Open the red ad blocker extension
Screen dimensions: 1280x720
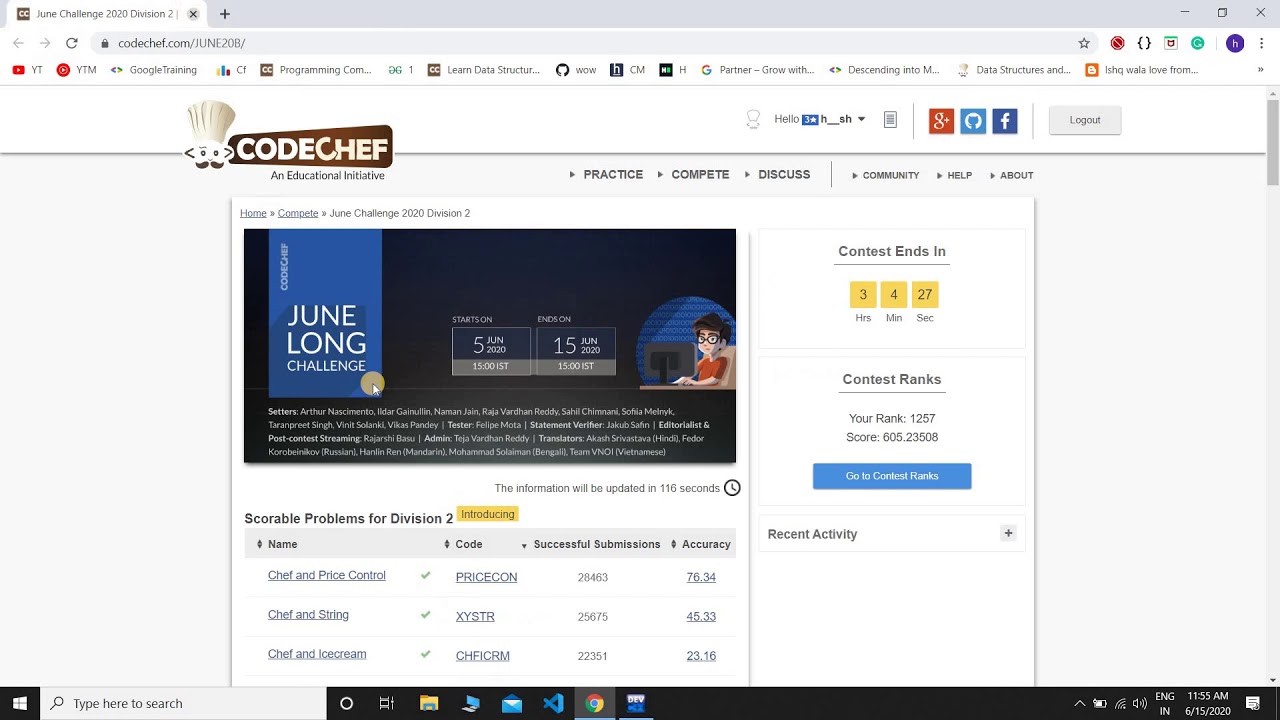click(x=1118, y=43)
